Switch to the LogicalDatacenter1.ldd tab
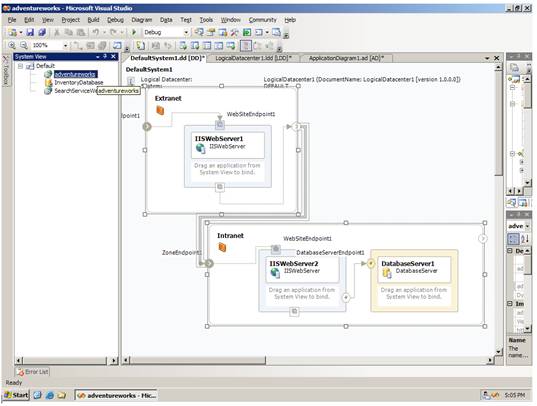Image resolution: width=537 pixels, height=406 pixels. [x=253, y=58]
